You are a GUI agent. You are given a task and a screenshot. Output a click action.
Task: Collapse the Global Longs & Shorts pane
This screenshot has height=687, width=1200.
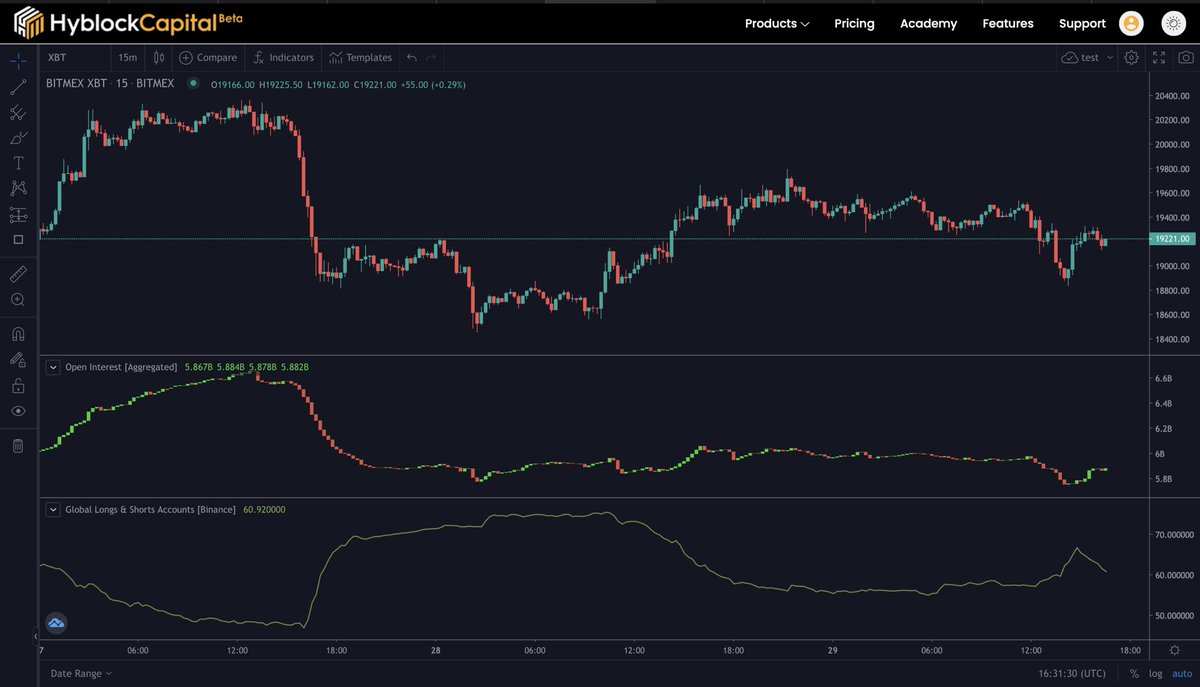(54, 509)
